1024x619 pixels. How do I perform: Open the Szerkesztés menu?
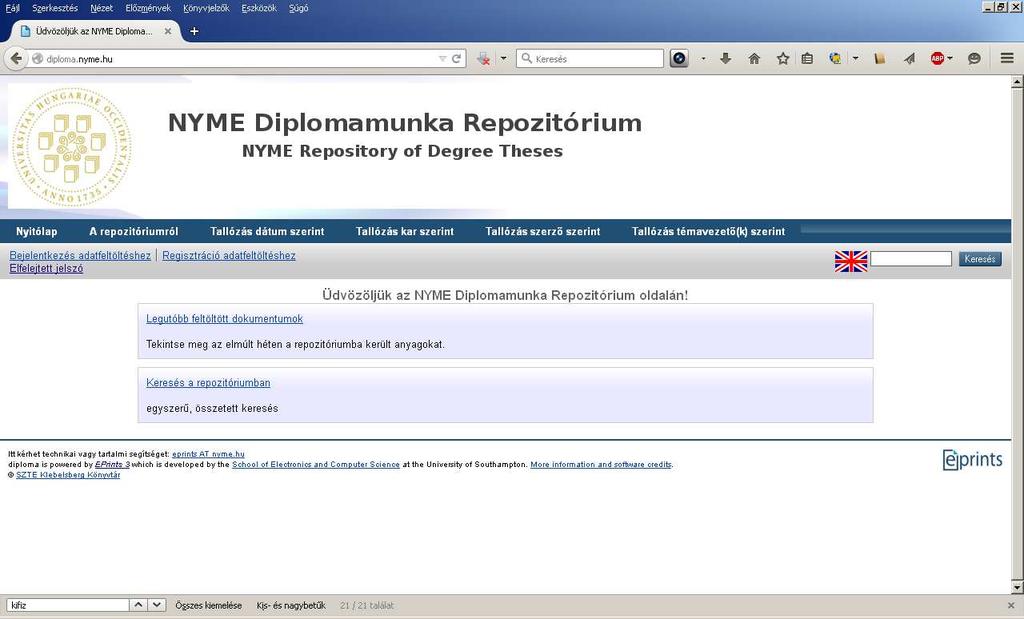point(55,8)
